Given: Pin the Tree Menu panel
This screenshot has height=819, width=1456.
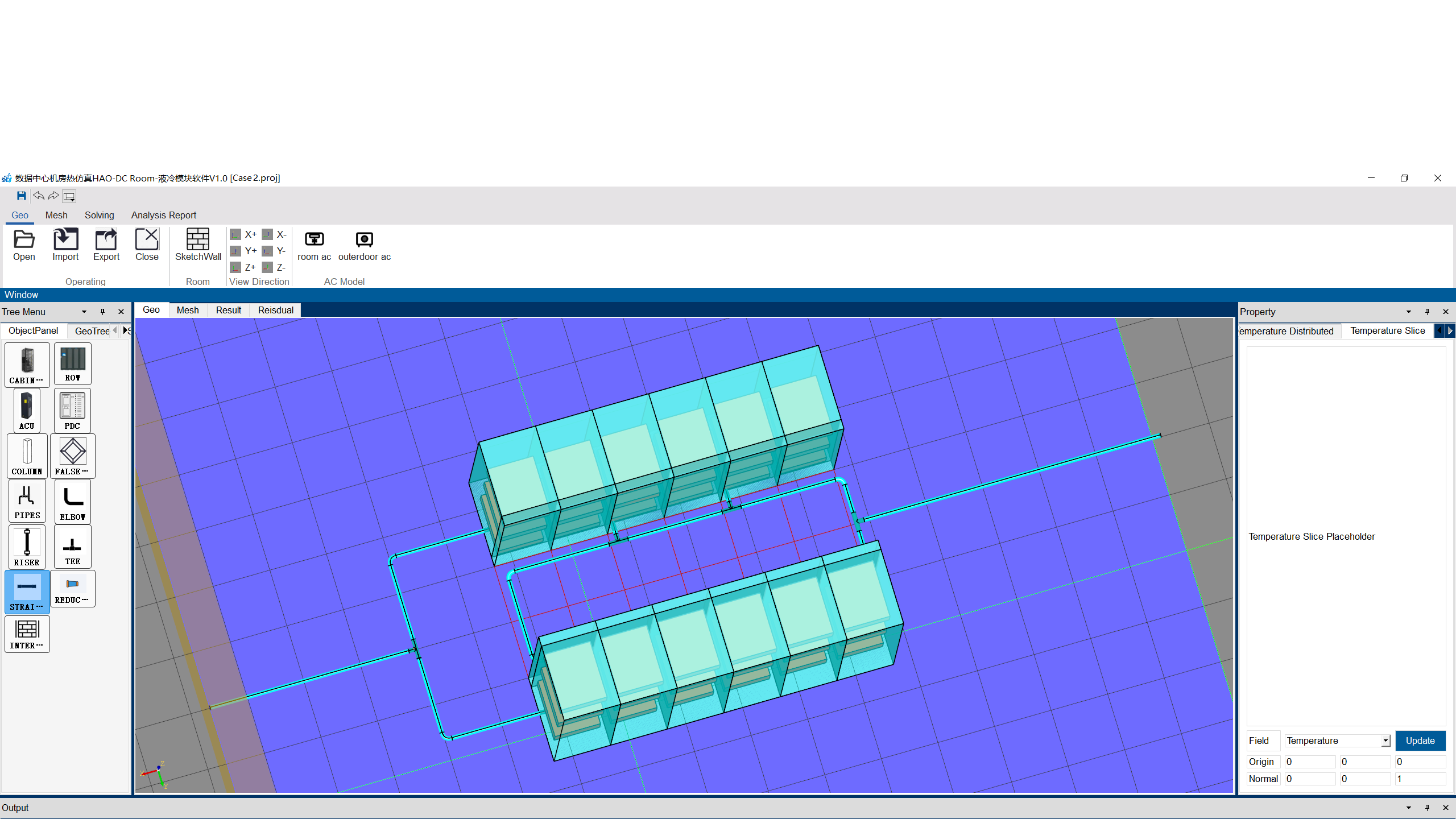Looking at the screenshot, I should [x=102, y=312].
